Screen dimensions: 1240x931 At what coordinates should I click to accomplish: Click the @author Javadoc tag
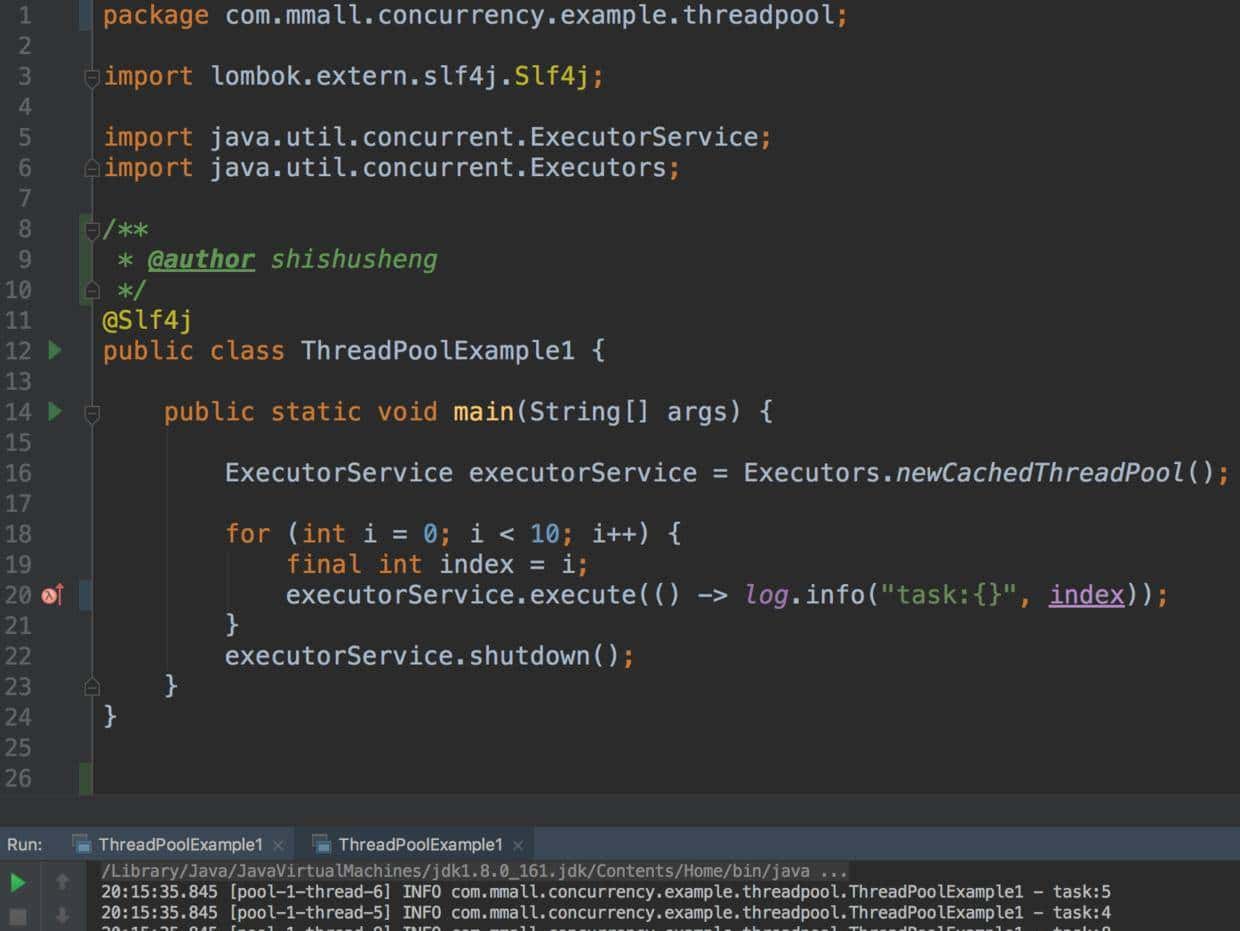[x=201, y=260]
